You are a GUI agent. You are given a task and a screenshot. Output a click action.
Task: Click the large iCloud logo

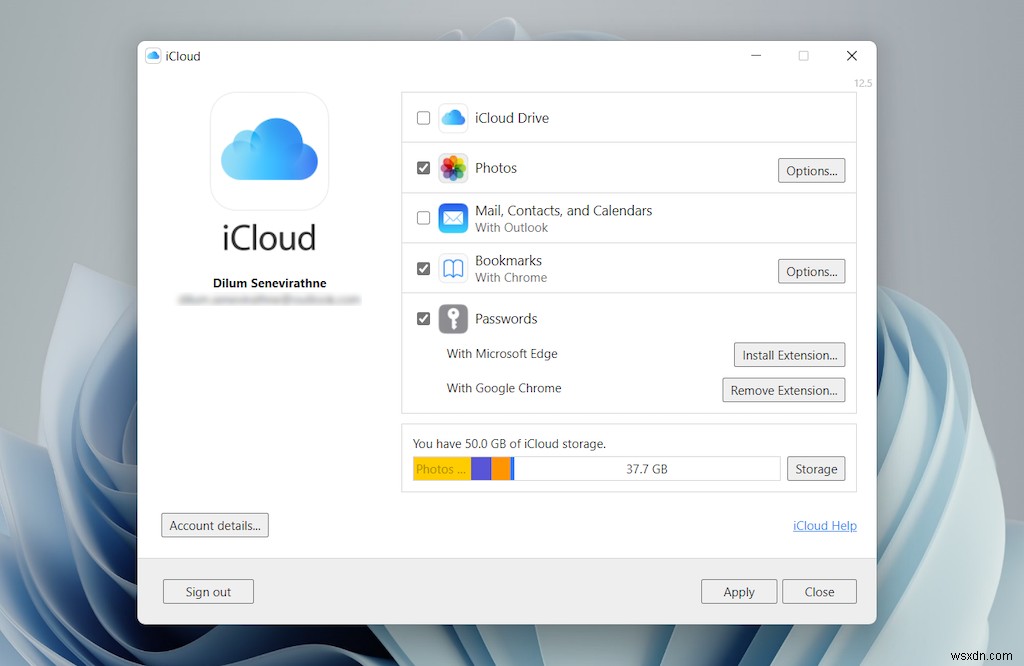coord(268,151)
